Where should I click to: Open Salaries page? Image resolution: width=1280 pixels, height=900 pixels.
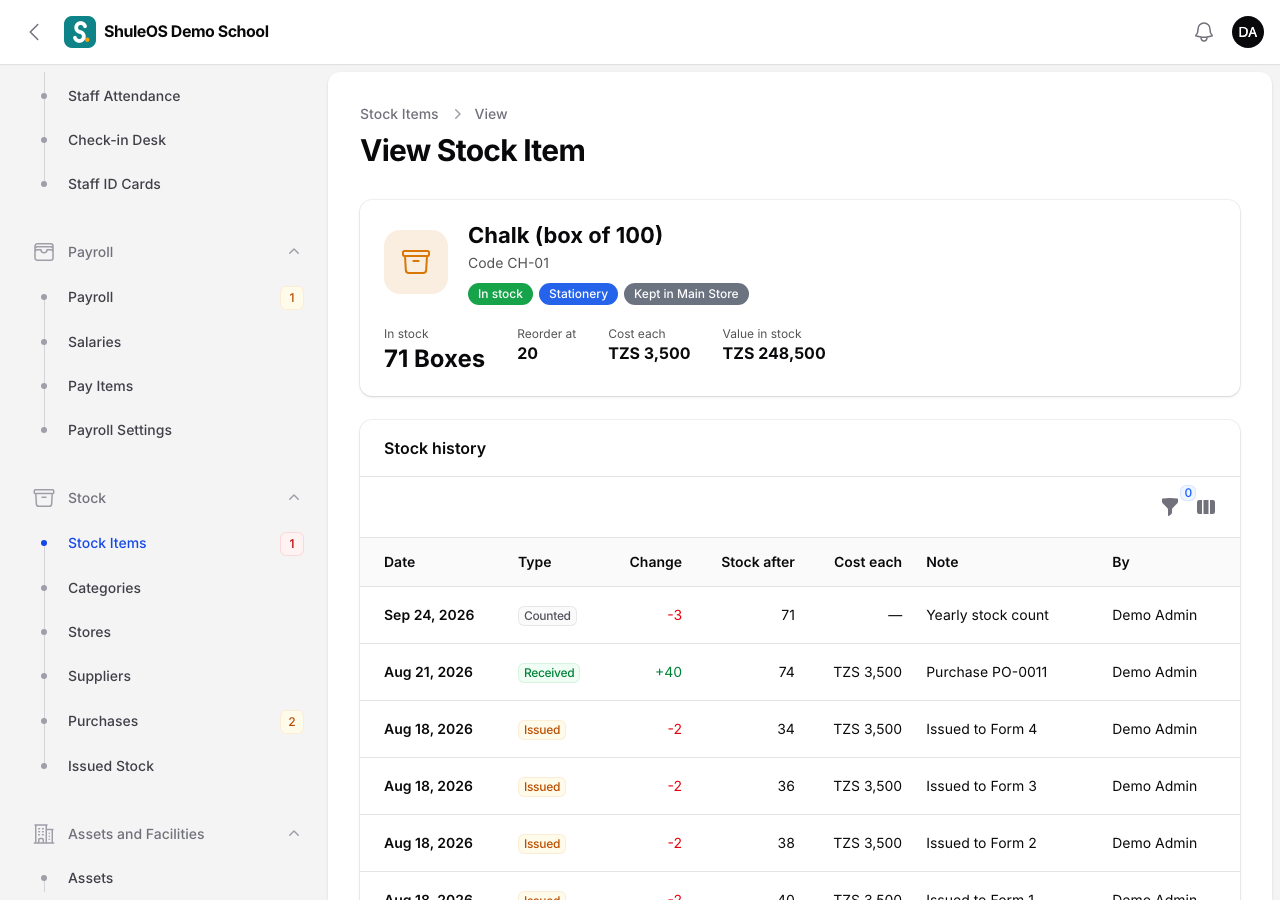[94, 342]
